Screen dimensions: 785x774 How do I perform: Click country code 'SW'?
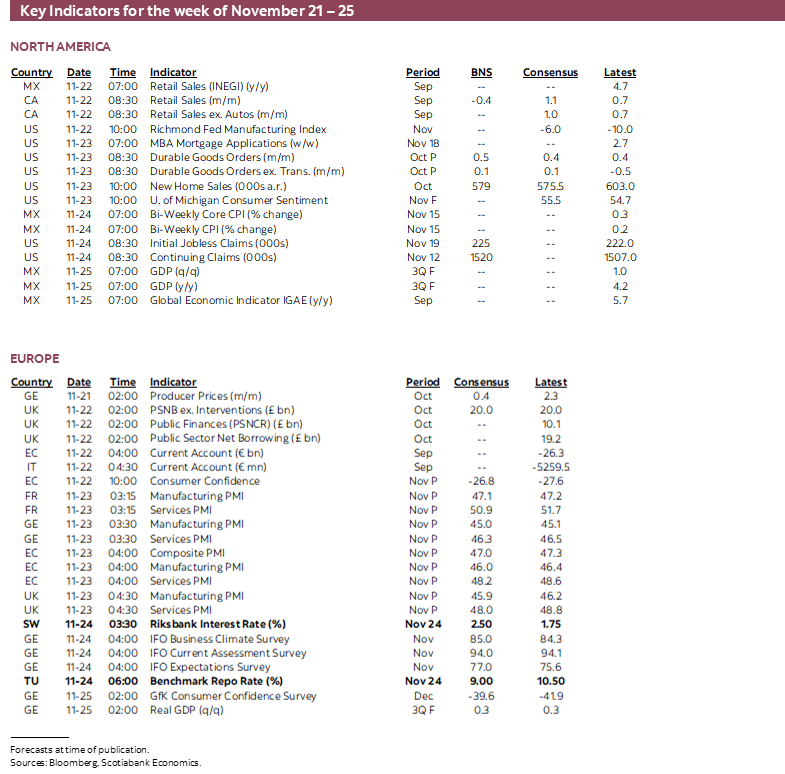31,624
